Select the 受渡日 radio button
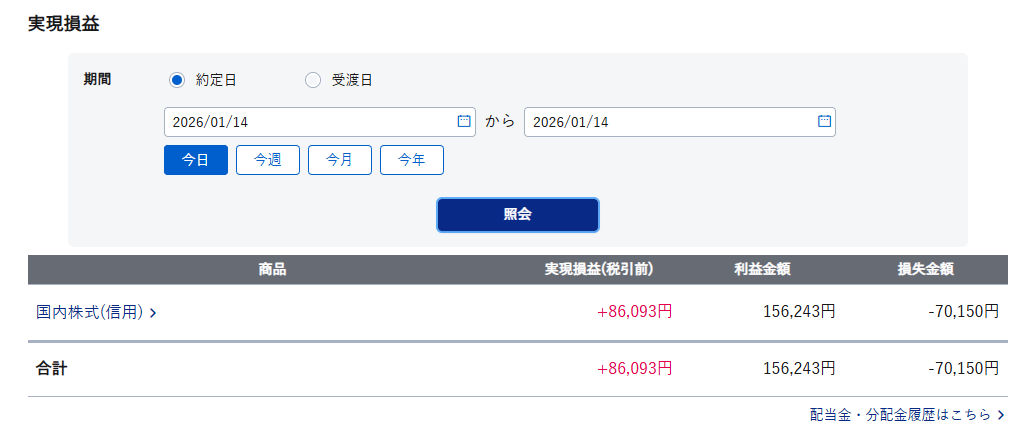Screen dimensions: 1024x432 pos(313,80)
